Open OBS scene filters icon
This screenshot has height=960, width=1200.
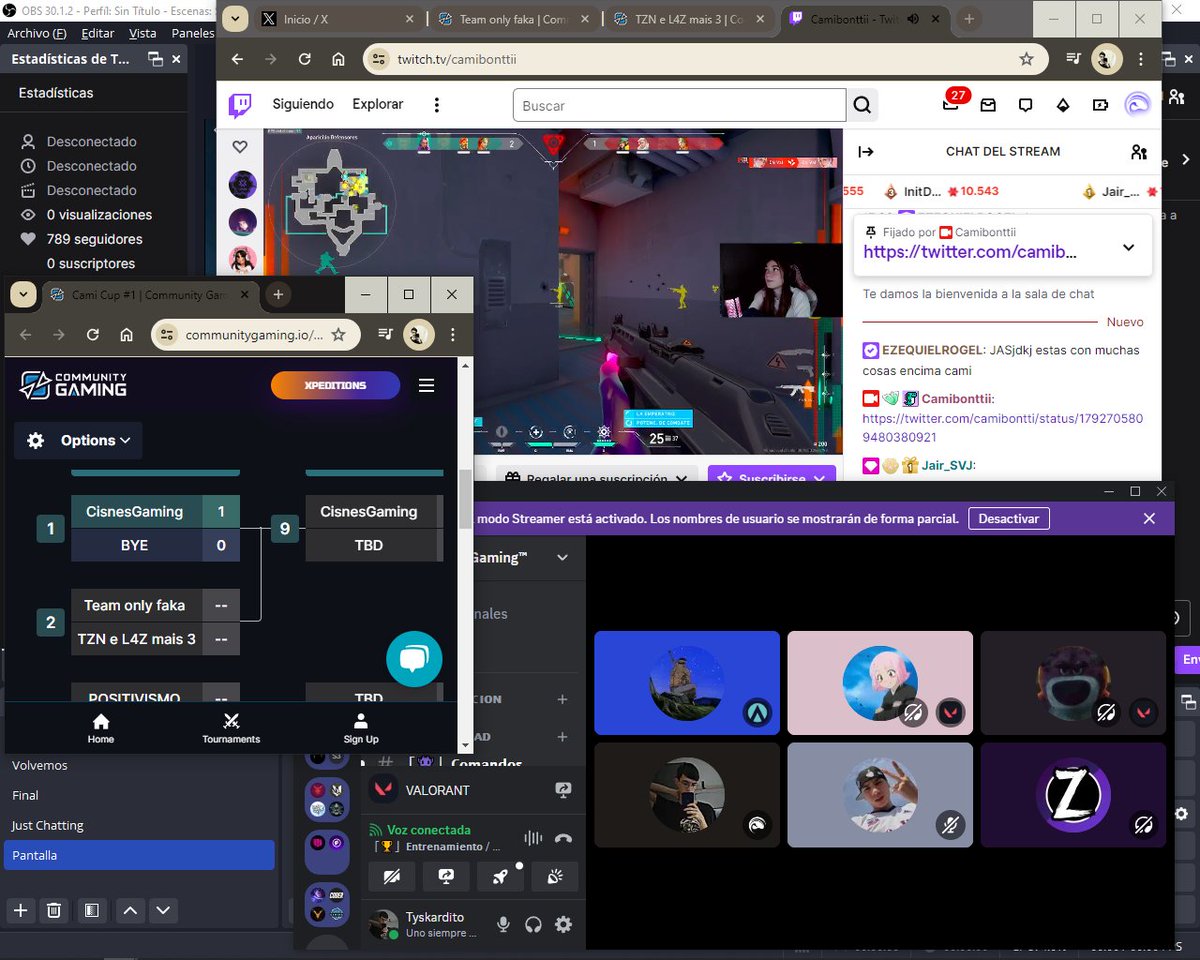(91, 910)
